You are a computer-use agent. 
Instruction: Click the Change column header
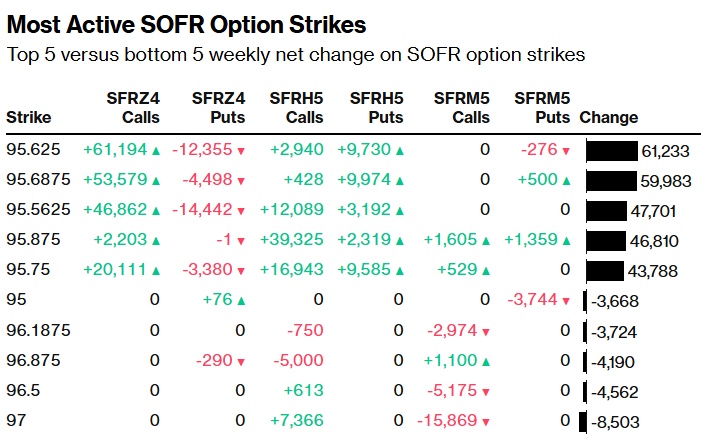(x=608, y=117)
